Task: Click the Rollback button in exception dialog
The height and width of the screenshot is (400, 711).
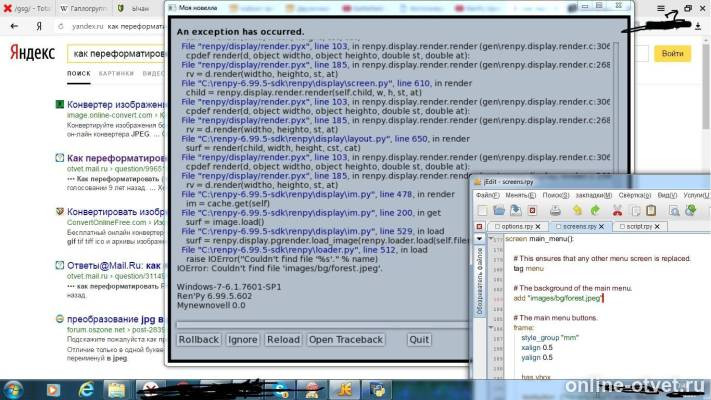Action: point(199,340)
